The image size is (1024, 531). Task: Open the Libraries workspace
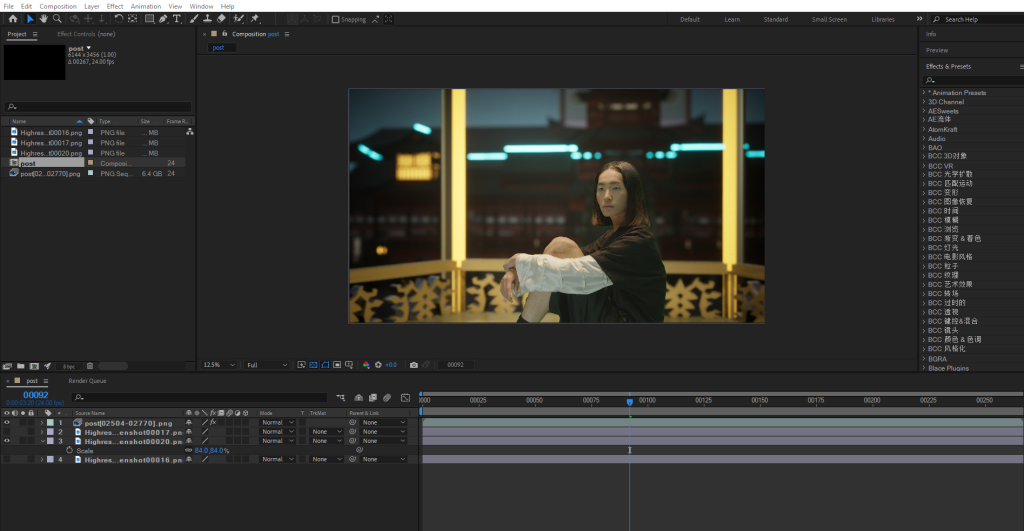coord(882,20)
